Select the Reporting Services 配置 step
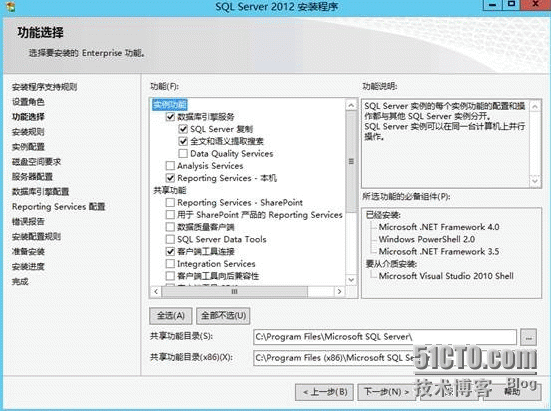The height and width of the screenshot is (411, 551). click(x=58, y=207)
